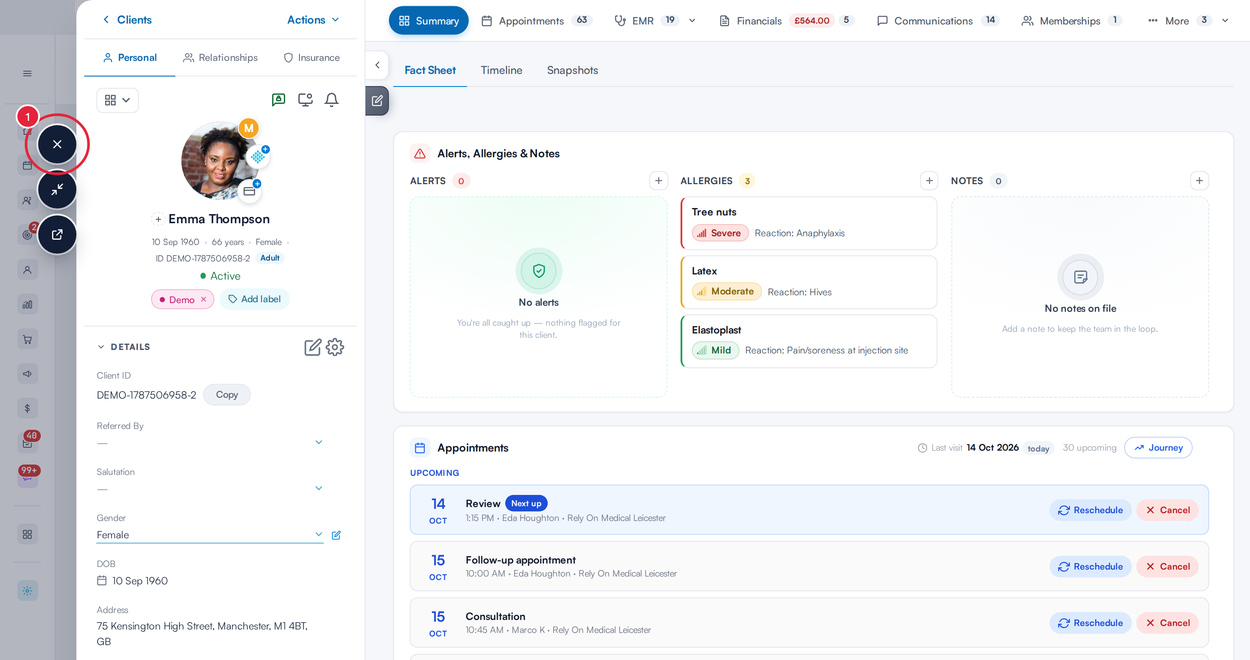Open the Salutation dropdown
Screen dimensions: 1250x660
(x=210, y=488)
